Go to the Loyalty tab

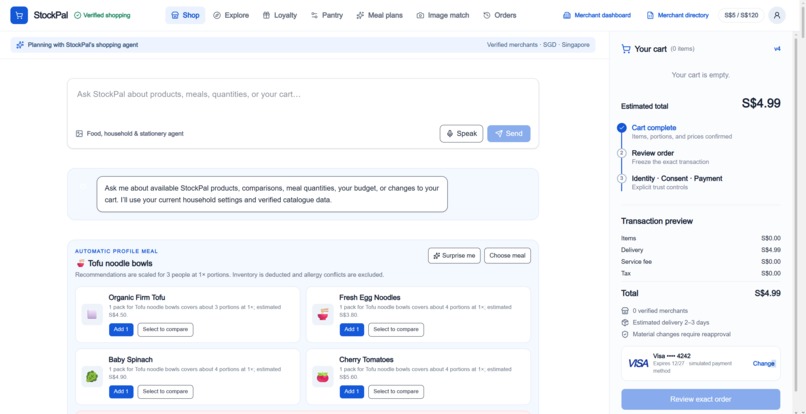point(280,15)
